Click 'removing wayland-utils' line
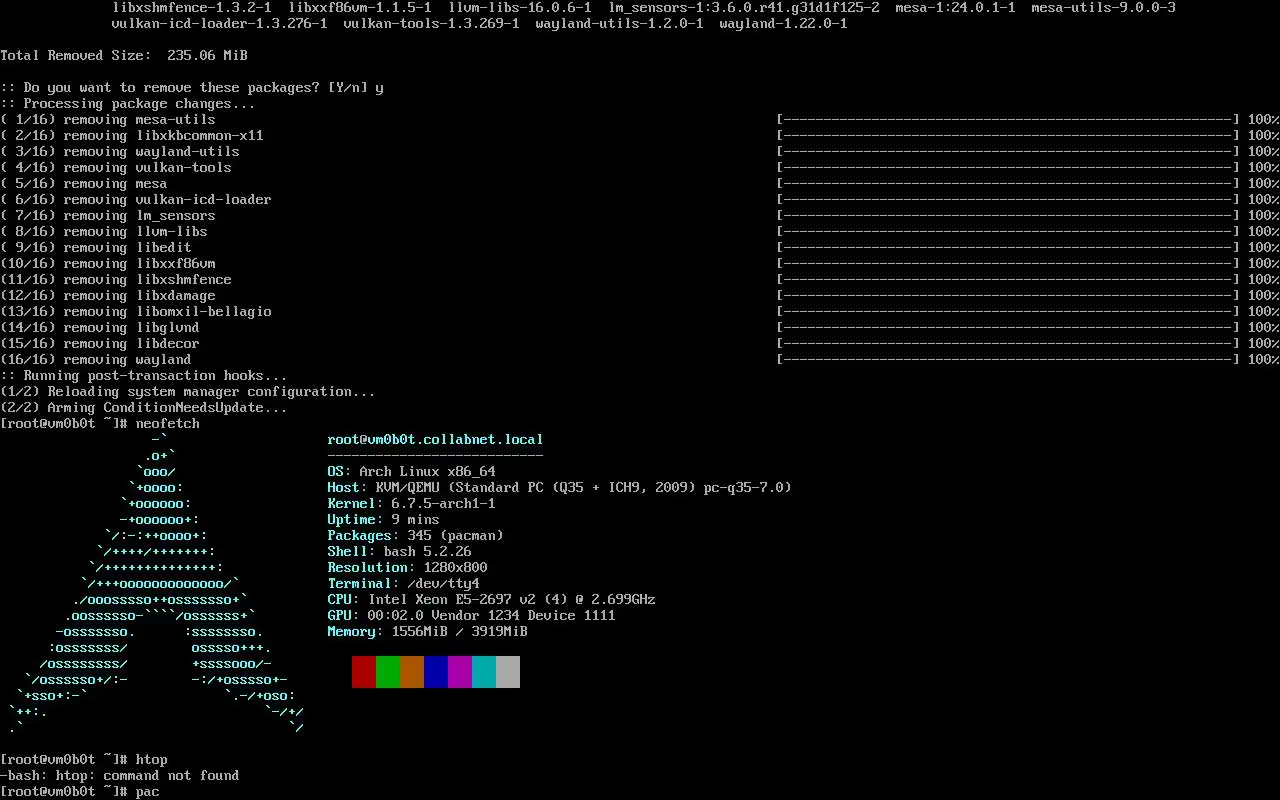This screenshot has height=800, width=1280. [x=120, y=152]
